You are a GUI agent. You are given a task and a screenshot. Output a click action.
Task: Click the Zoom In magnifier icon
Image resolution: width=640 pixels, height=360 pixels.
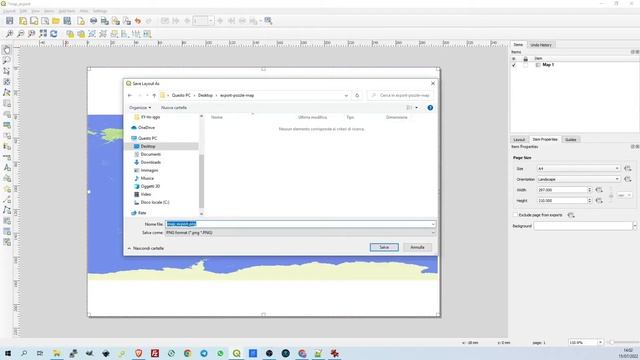(x=9, y=34)
